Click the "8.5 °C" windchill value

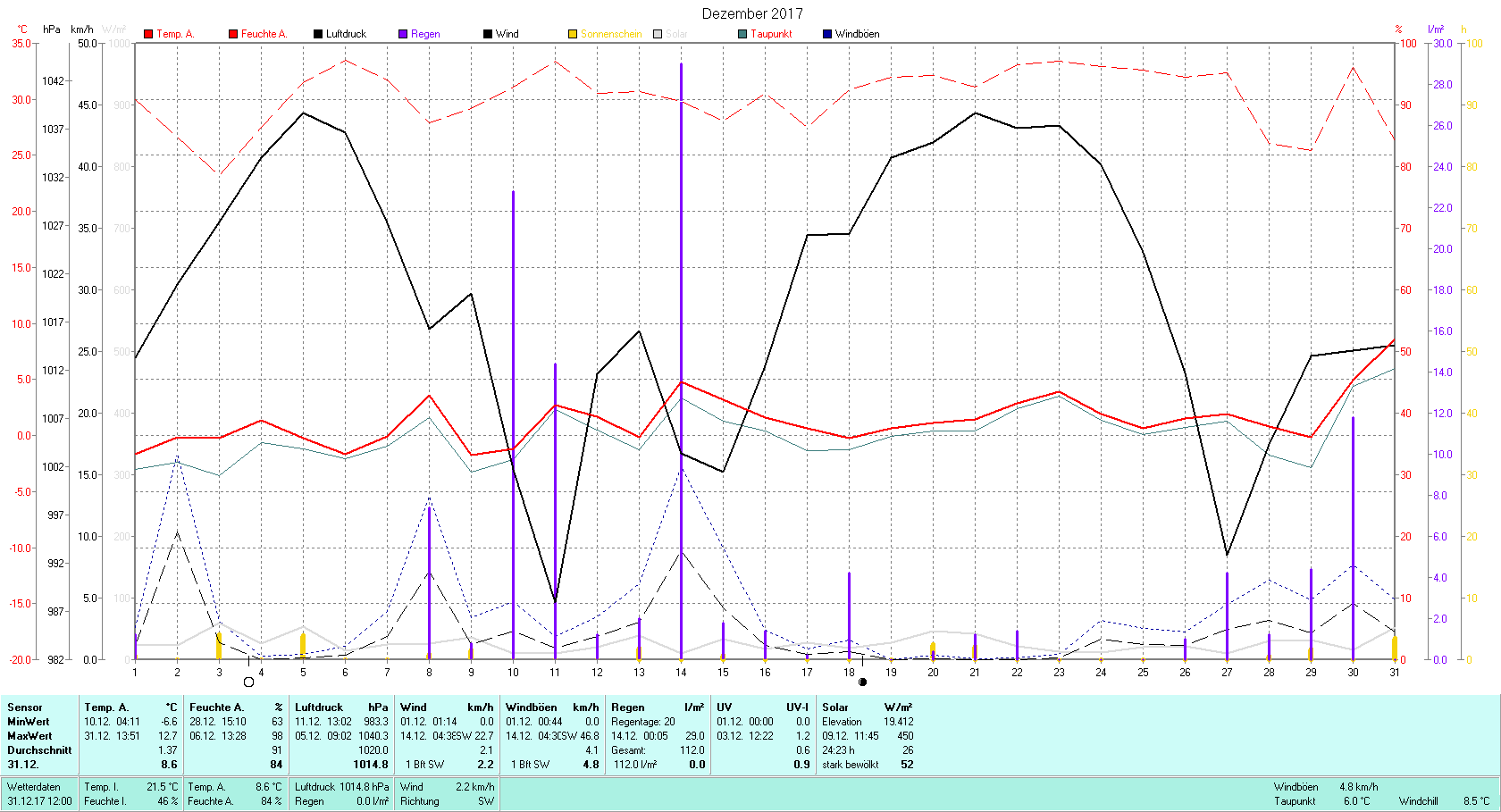1477,801
